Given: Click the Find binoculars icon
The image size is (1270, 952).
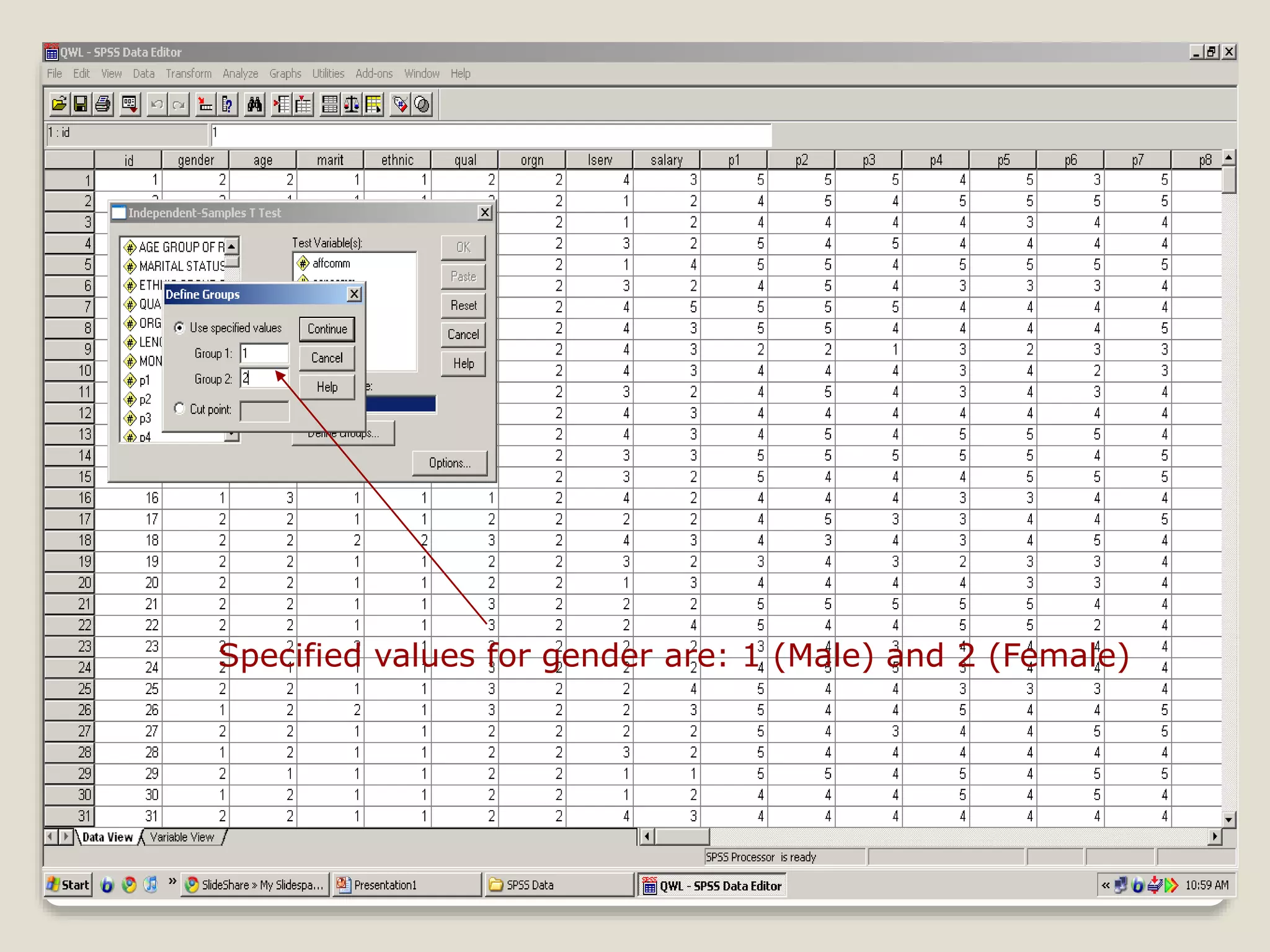Looking at the screenshot, I should (254, 104).
